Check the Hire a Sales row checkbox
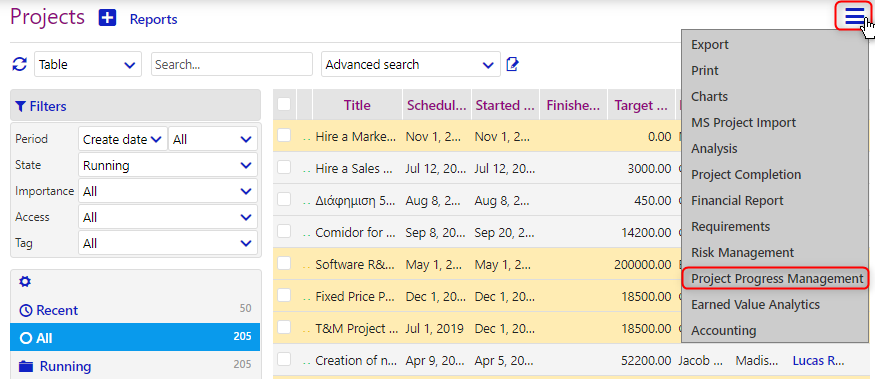This screenshot has width=875, height=379. point(284,167)
